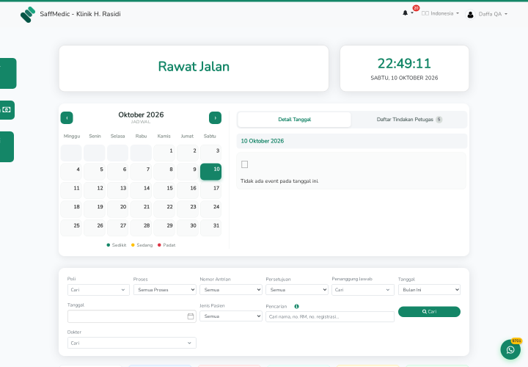Click the SaffMedic logo
The width and height of the screenshot is (528, 367).
click(28, 14)
